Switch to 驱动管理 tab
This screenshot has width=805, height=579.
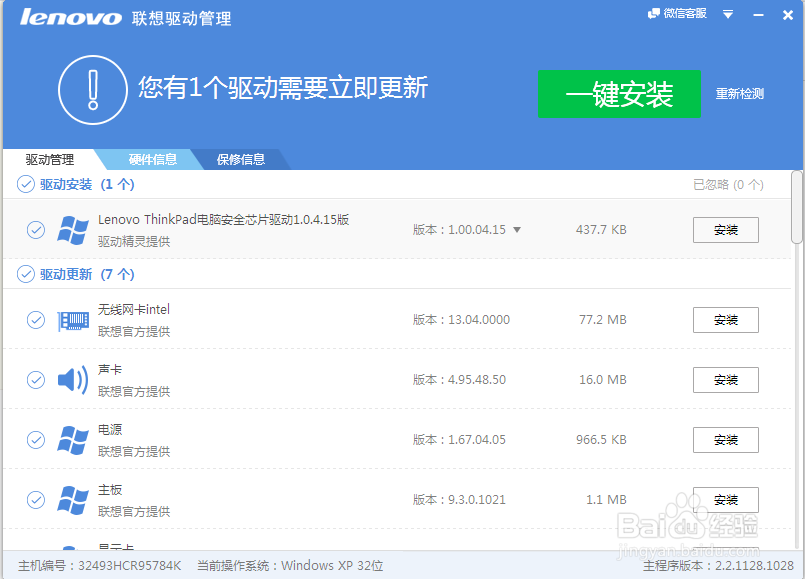pos(50,160)
